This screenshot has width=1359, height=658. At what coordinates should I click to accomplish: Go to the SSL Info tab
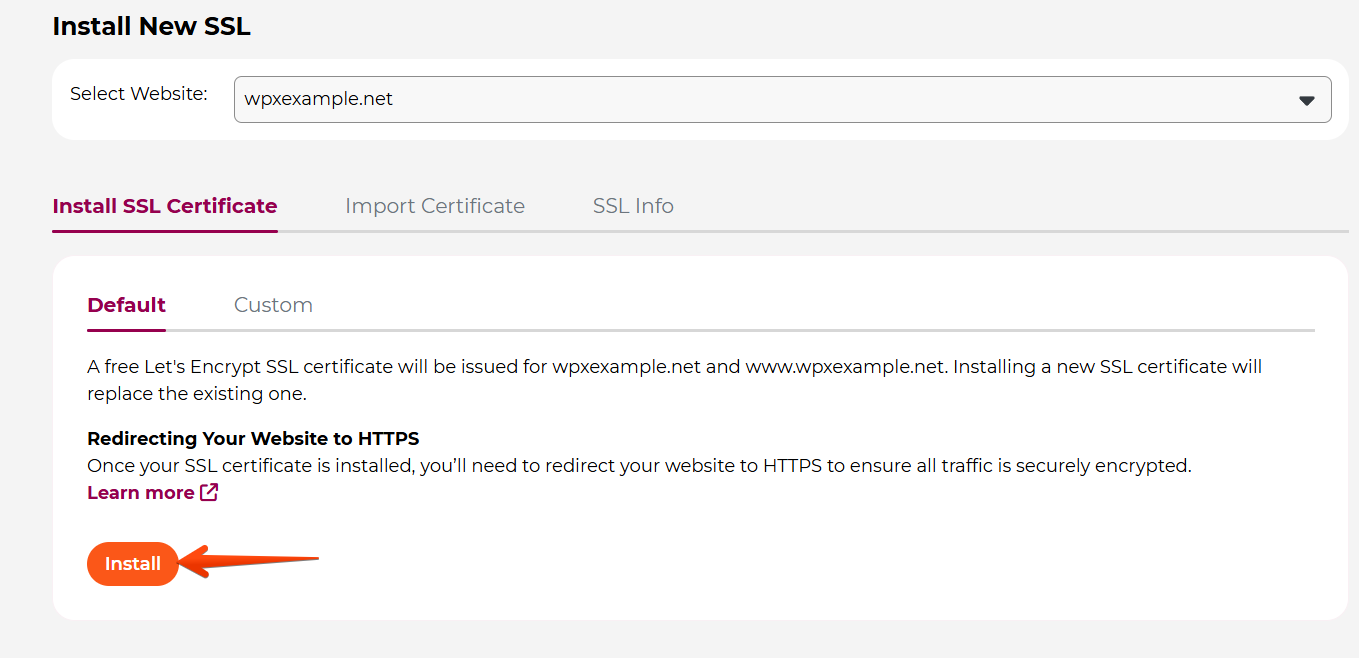[x=633, y=206]
